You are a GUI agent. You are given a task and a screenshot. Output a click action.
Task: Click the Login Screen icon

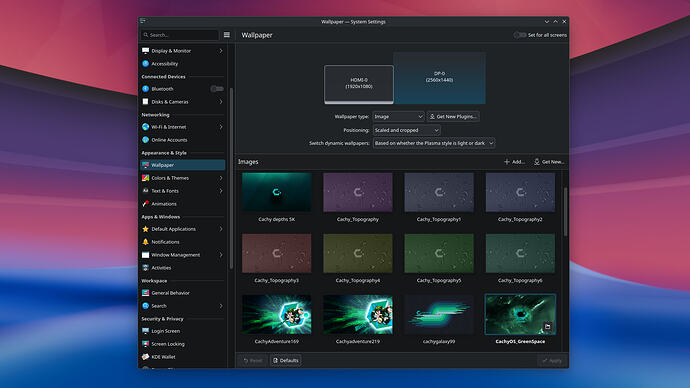[x=145, y=331]
